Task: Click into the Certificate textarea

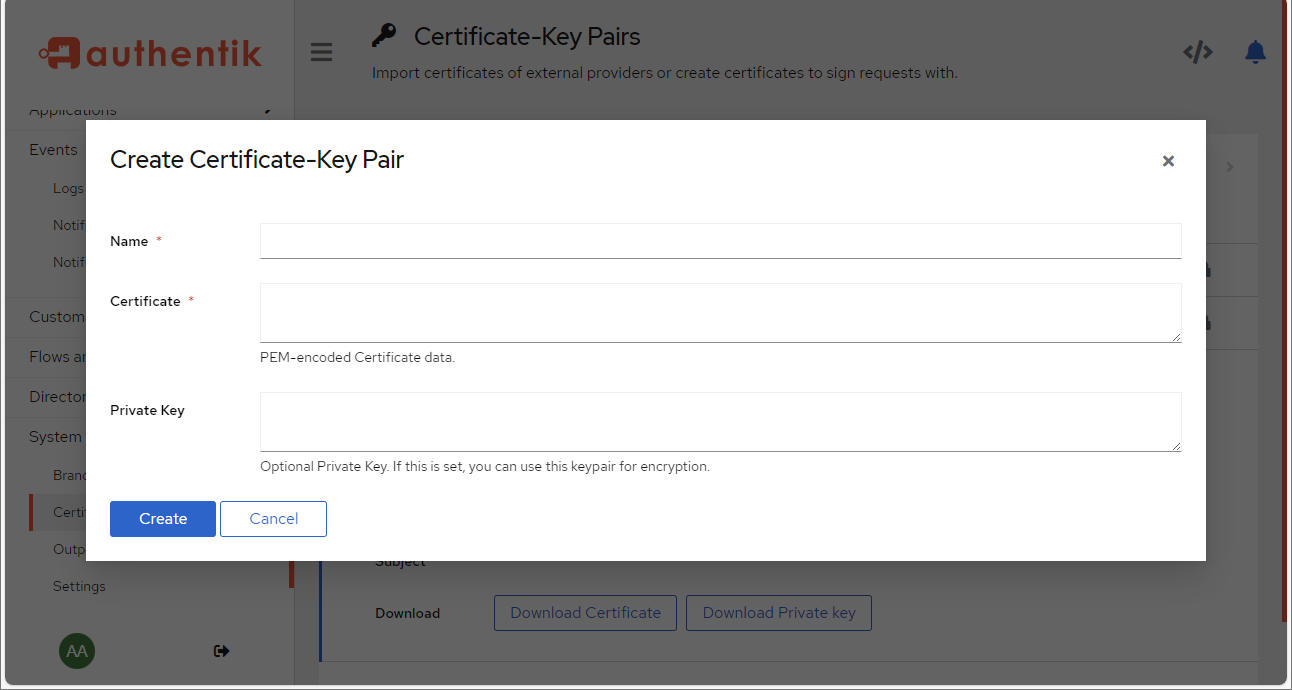Action: tap(720, 313)
